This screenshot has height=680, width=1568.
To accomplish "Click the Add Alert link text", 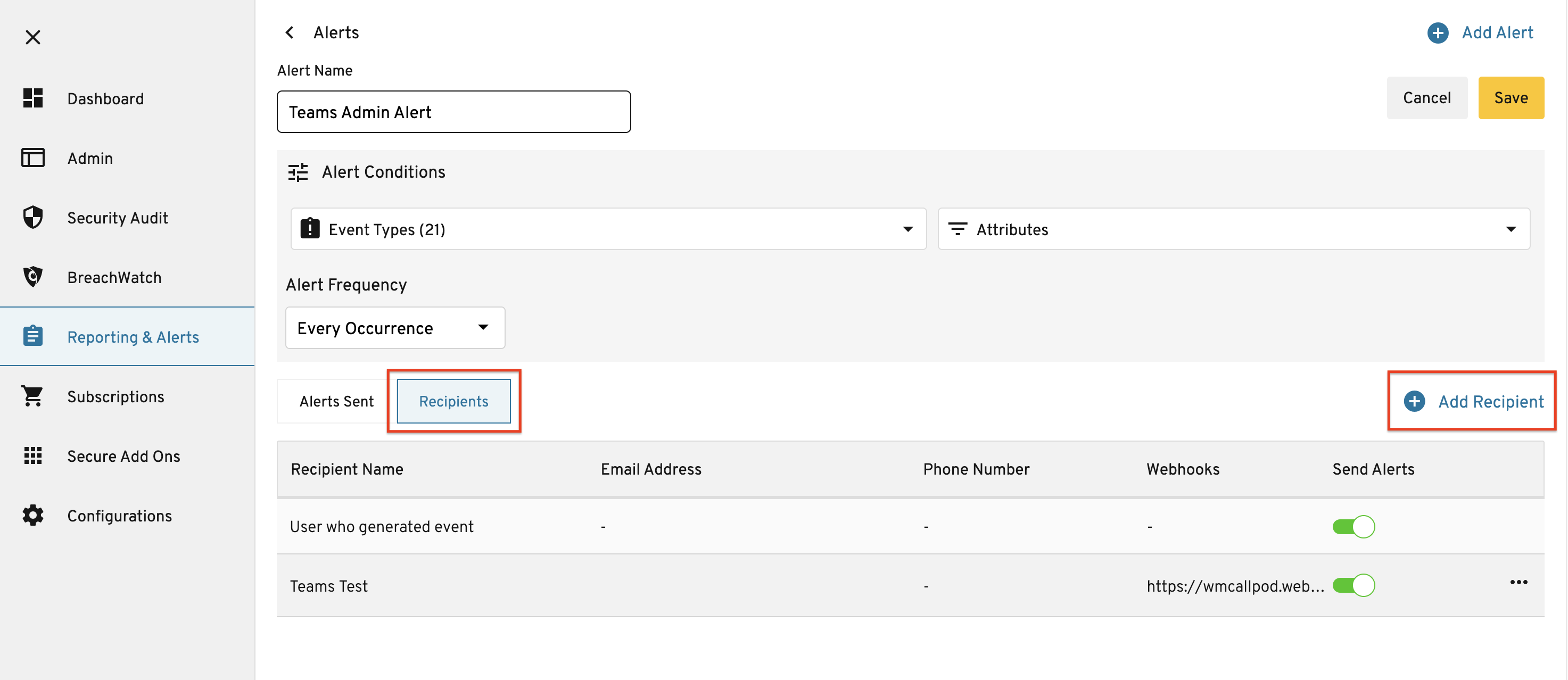I will pyautogui.click(x=1497, y=33).
